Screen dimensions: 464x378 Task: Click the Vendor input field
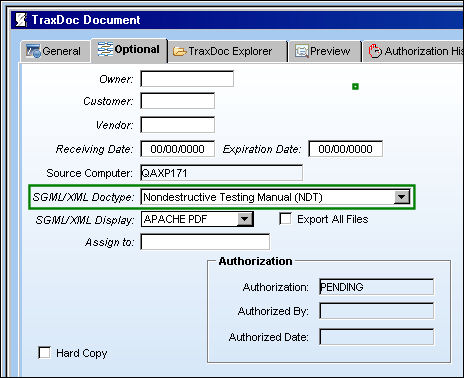[x=178, y=125]
